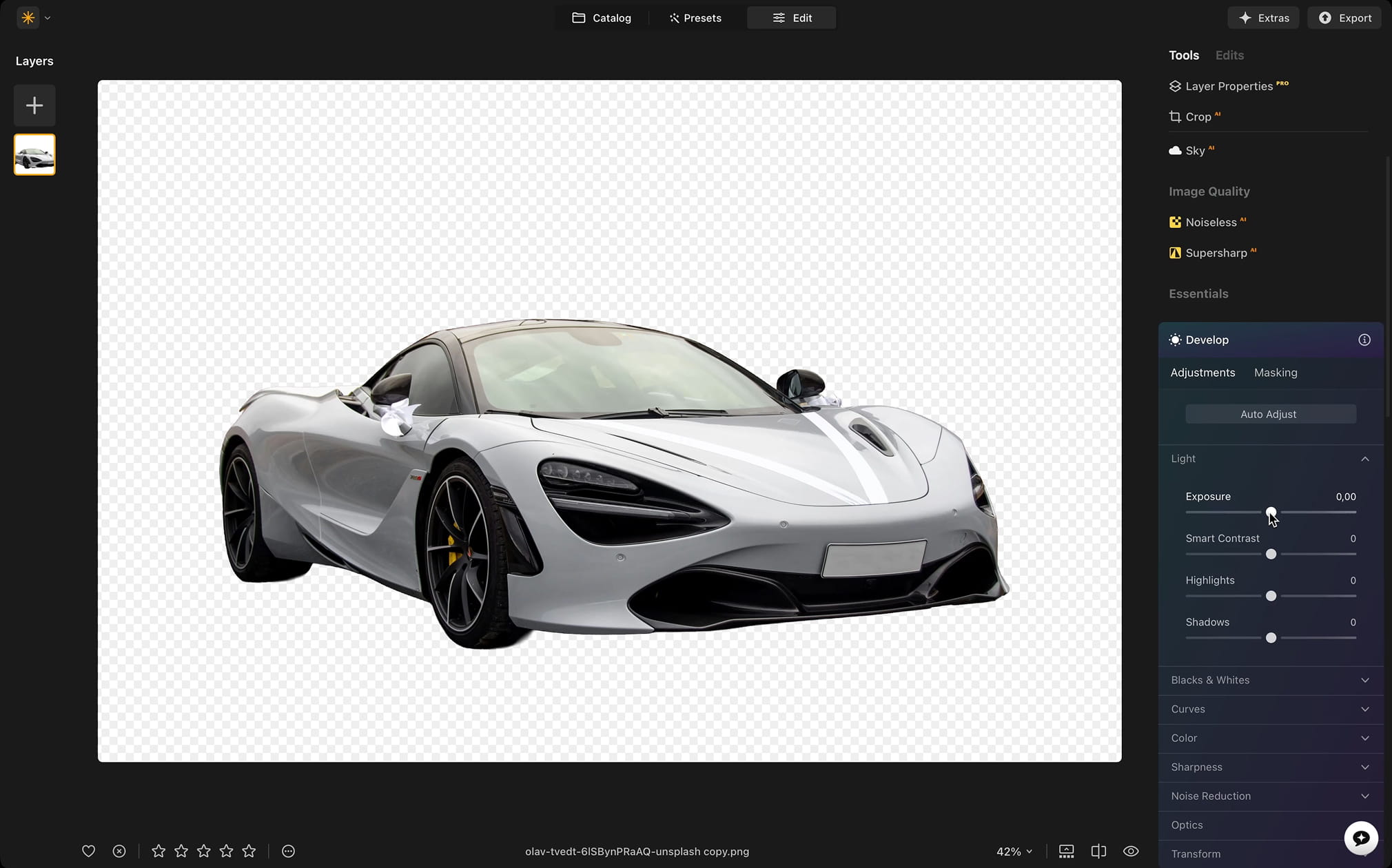This screenshot has width=1392, height=868.
Task: Click the Highlights slider handle
Action: point(1271,596)
